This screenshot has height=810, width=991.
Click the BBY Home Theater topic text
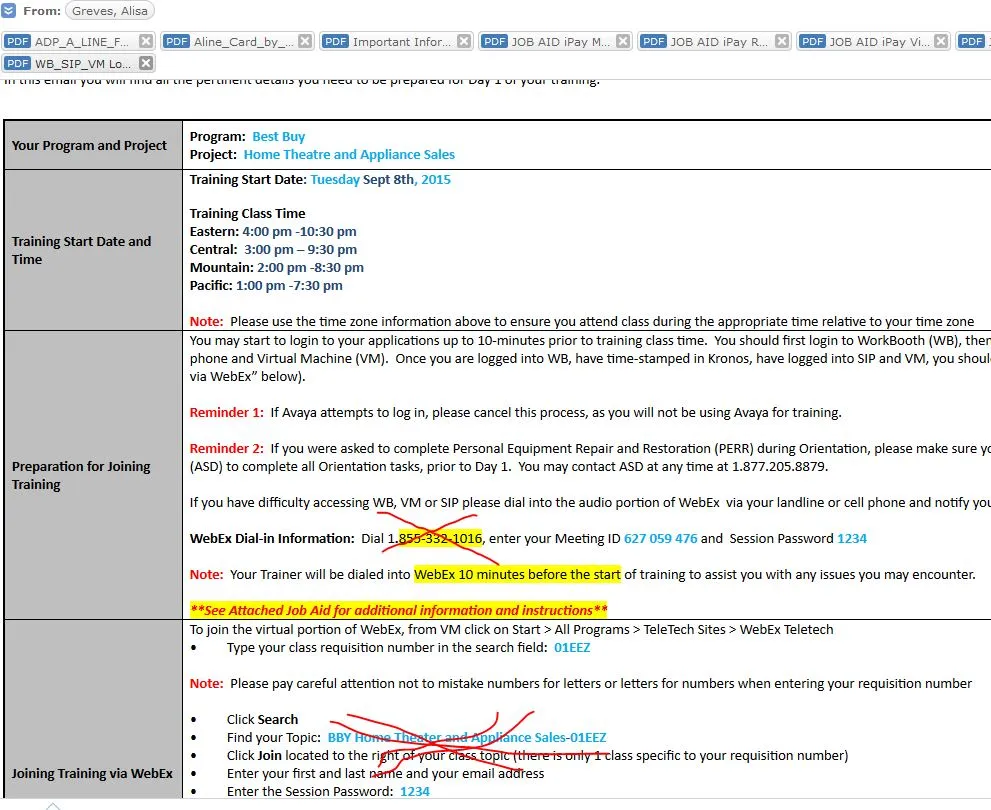click(467, 738)
